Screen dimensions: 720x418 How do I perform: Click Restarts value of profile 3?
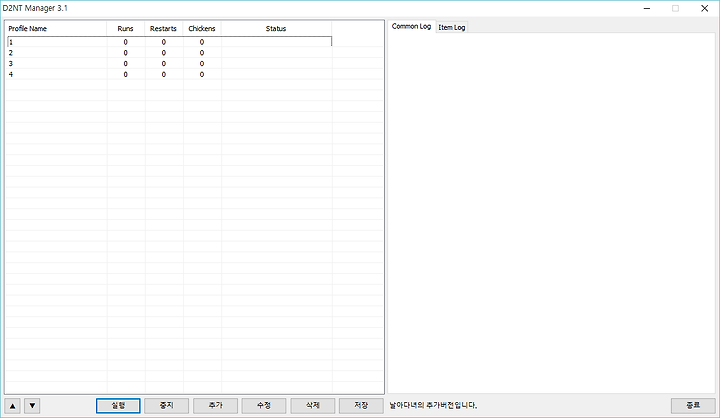coord(163,63)
